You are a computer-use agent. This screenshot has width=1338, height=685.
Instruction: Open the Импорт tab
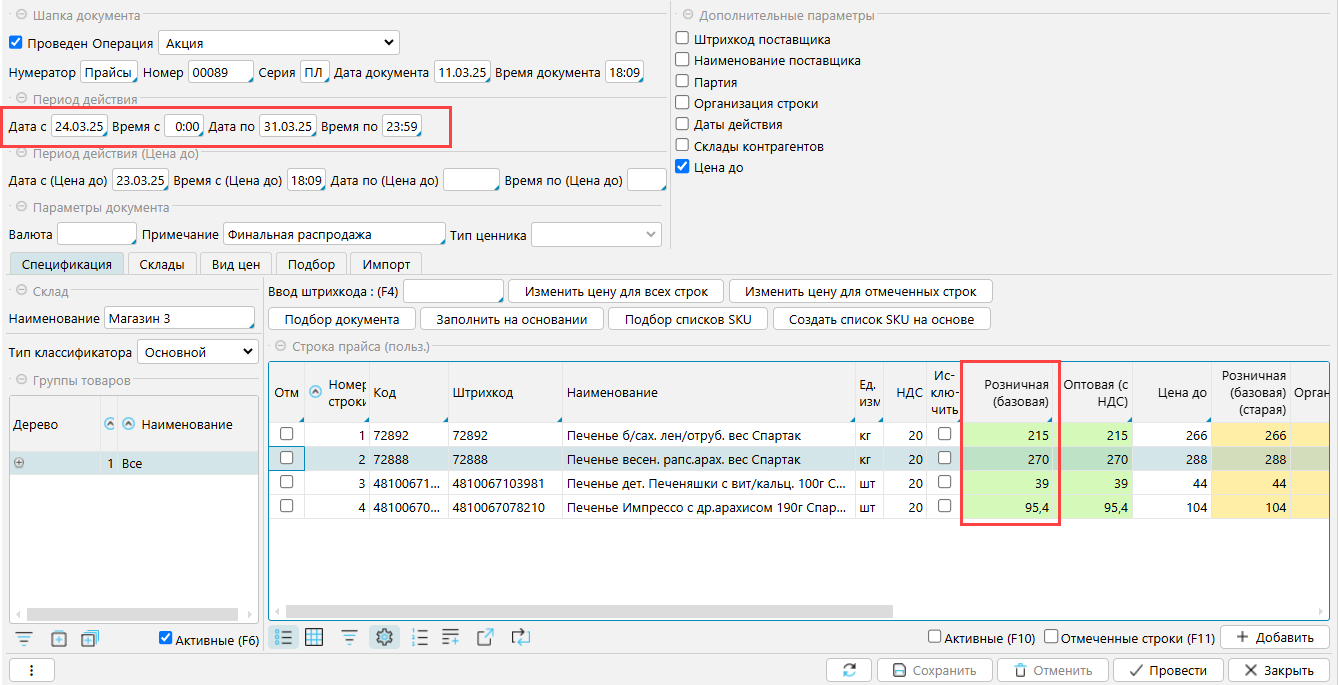(x=386, y=264)
